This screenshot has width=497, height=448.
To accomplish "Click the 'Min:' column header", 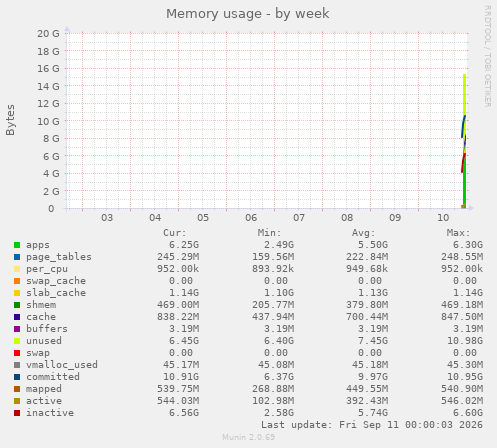I will pyautogui.click(x=270, y=233).
